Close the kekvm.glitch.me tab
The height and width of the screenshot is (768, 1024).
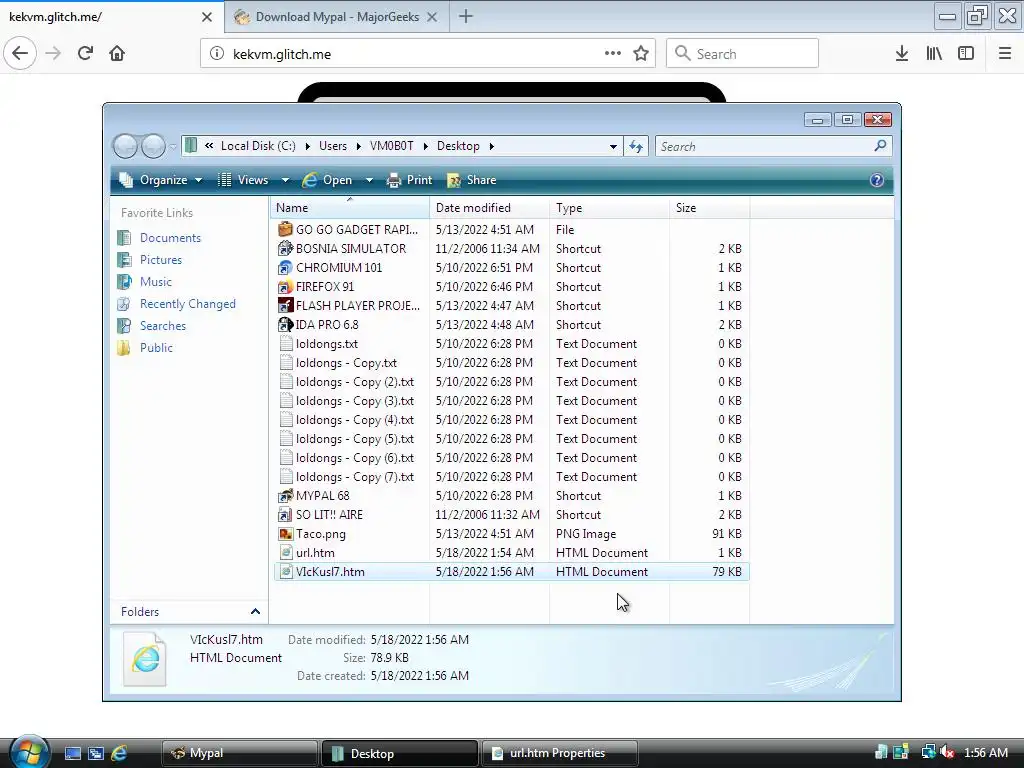pyautogui.click(x=207, y=17)
